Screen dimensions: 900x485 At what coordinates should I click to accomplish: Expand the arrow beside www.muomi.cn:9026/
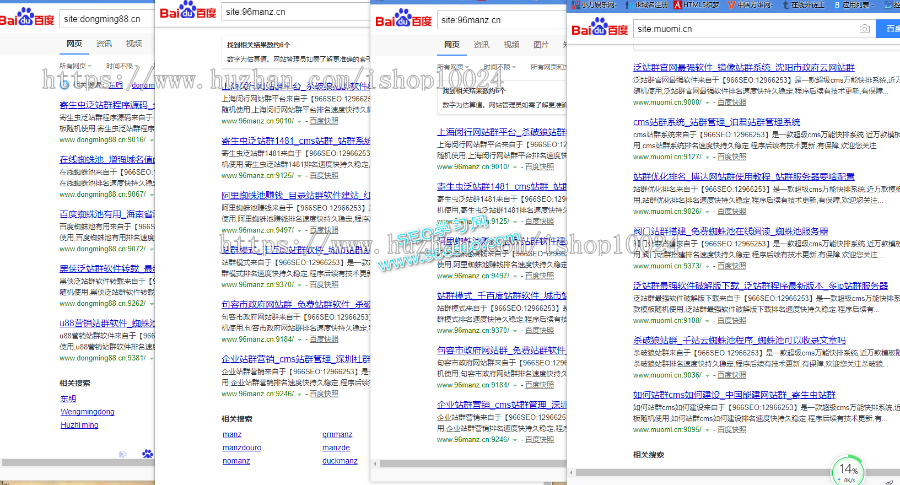pyautogui.click(x=707, y=212)
